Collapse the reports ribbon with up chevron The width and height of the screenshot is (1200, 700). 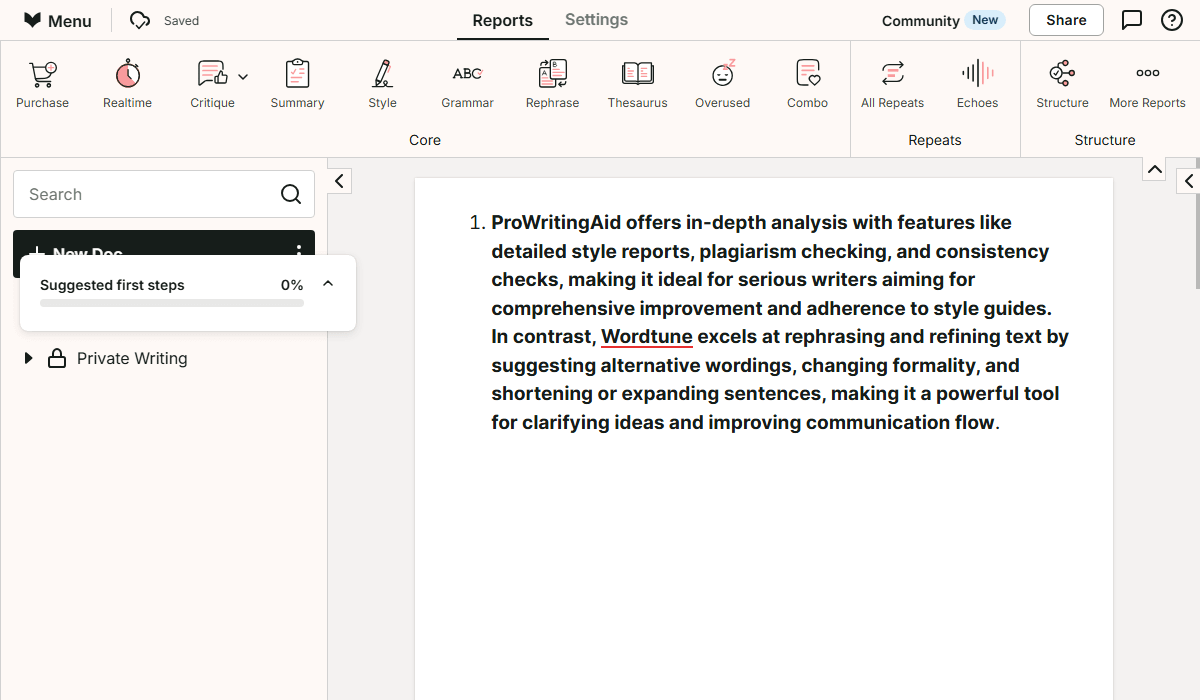tap(1155, 169)
